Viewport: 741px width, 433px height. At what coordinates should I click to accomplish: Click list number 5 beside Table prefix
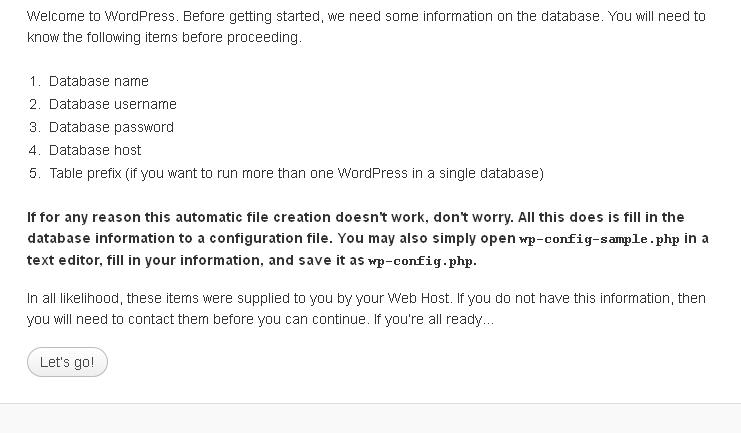(35, 173)
